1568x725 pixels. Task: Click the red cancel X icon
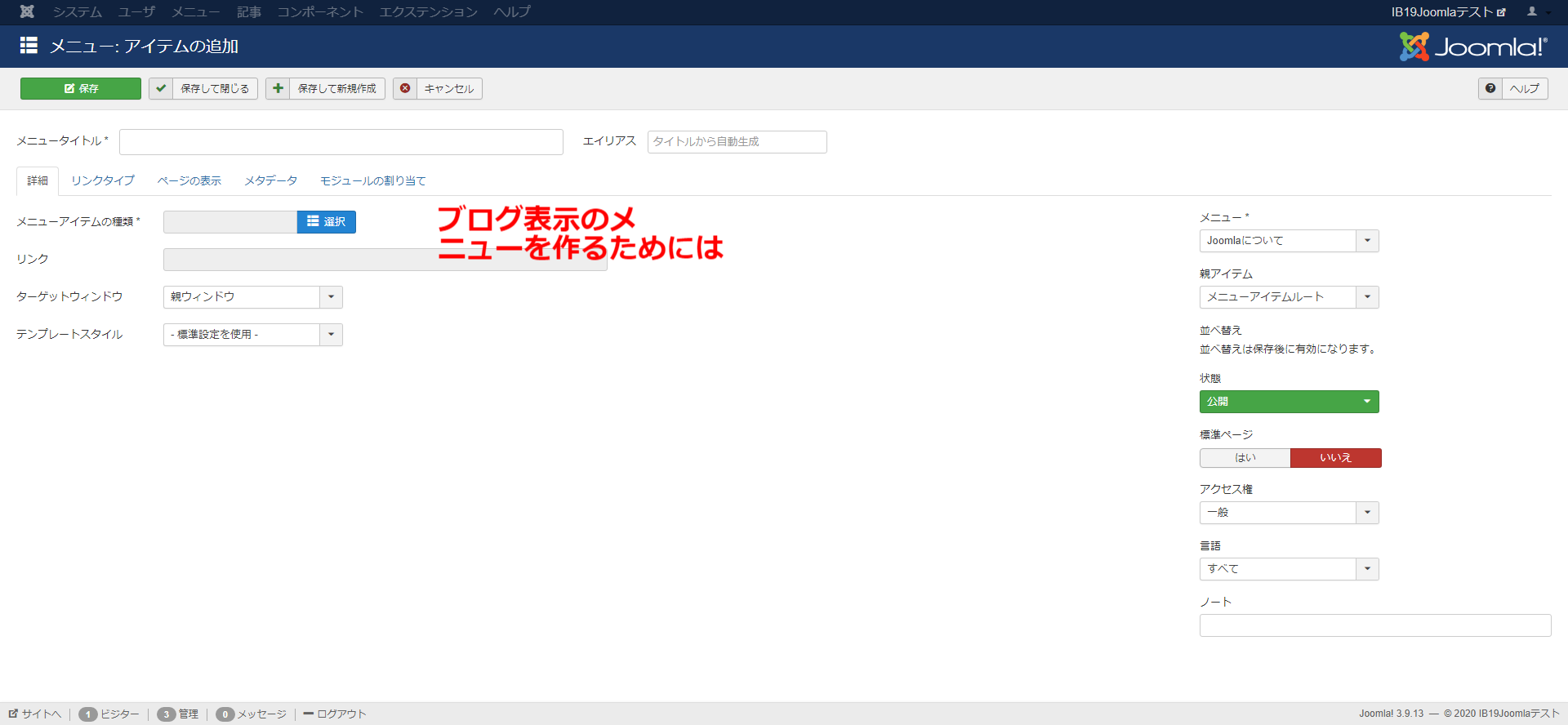405,88
